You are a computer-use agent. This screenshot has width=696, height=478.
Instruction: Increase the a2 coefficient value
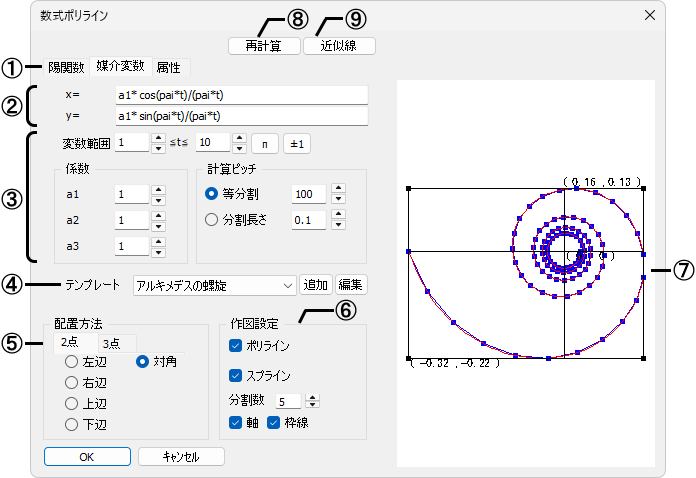click(158, 216)
